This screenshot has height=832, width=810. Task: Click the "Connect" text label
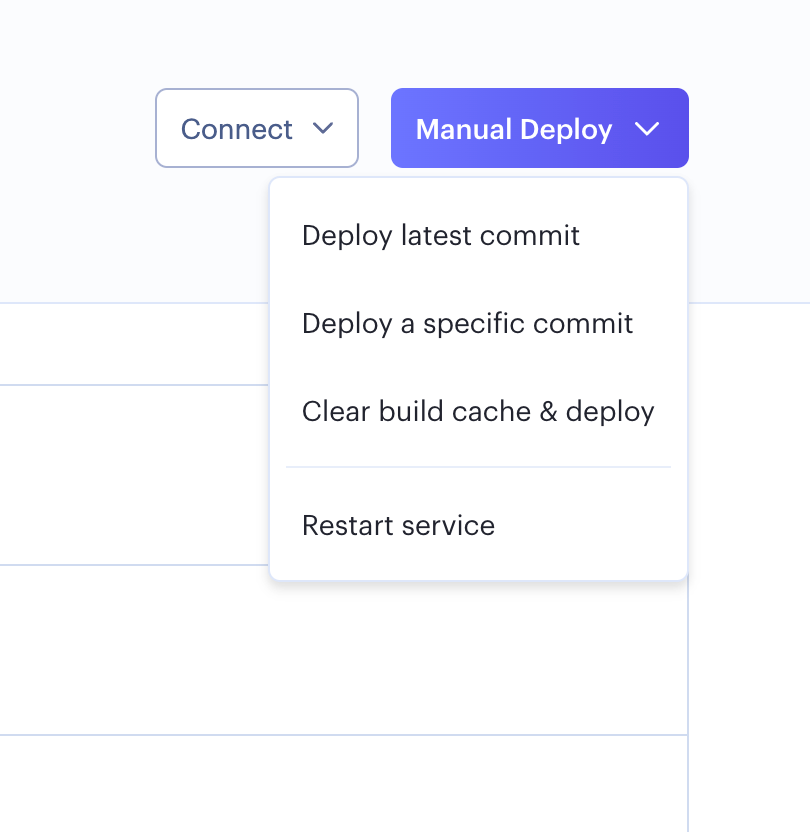click(236, 129)
